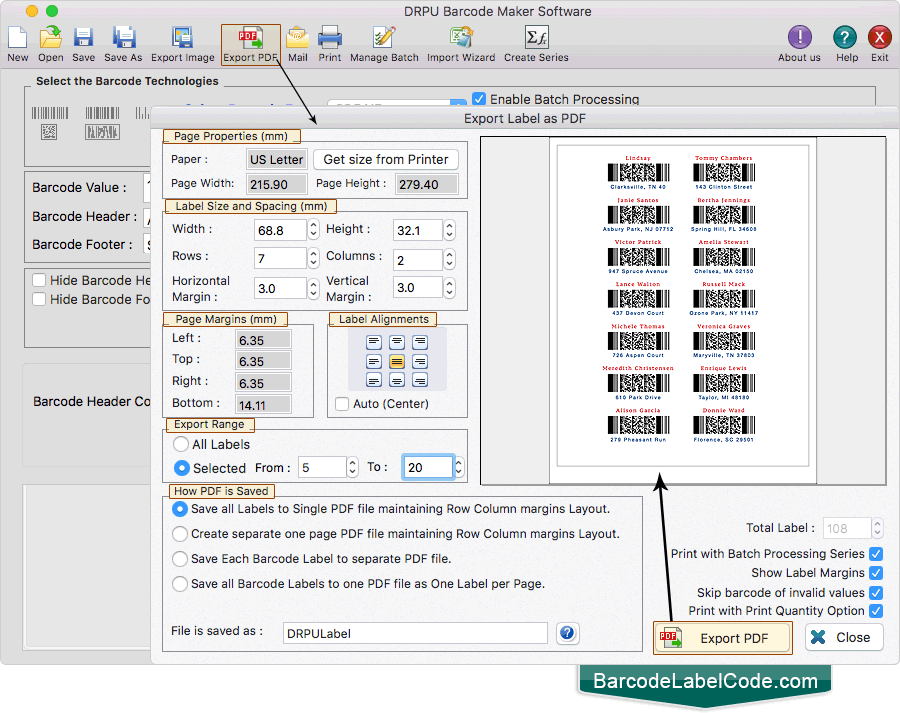Click the Exit toolbar icon
Viewport: 900px width, 713px height.
[x=879, y=44]
